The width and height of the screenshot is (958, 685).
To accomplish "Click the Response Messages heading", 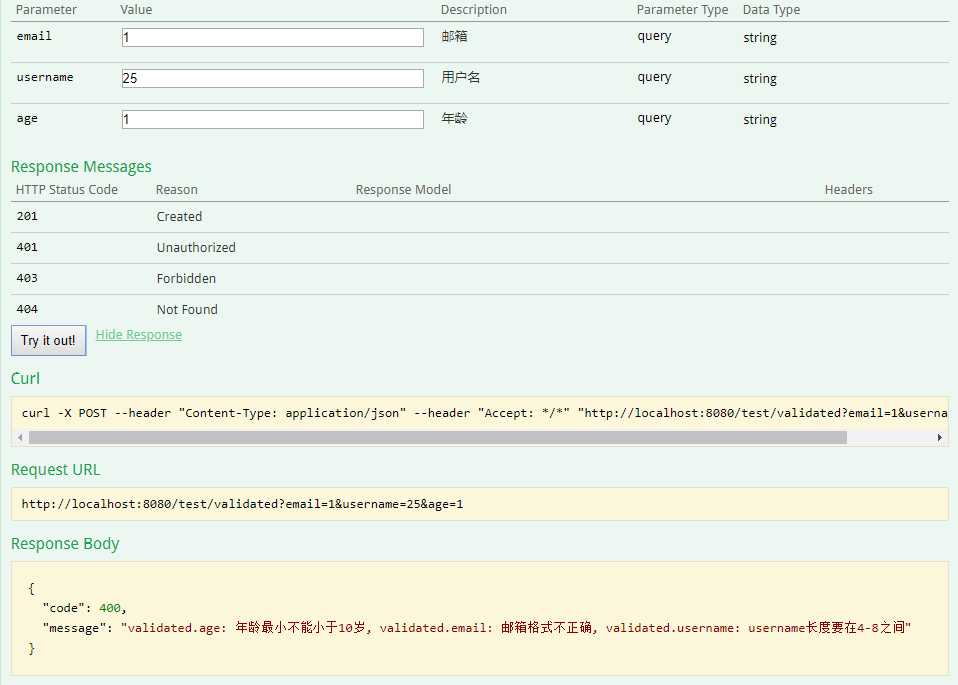I will pos(81,167).
